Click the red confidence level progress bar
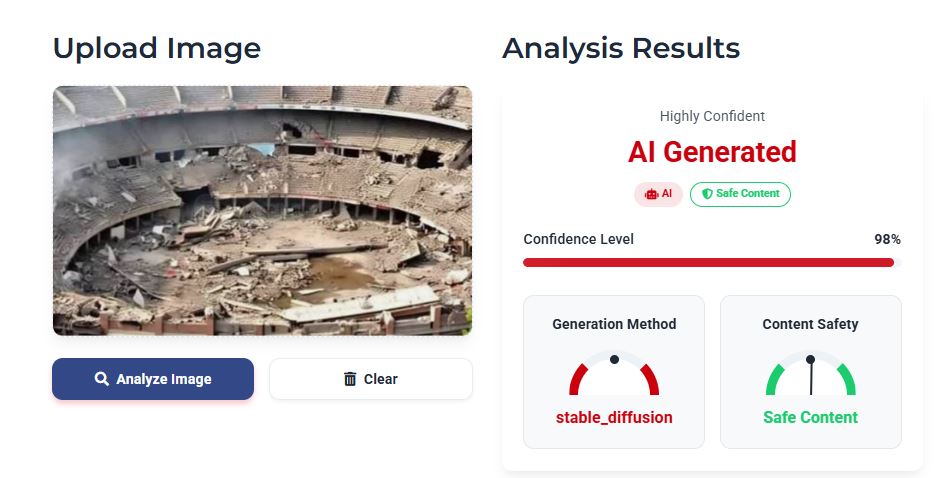Image resolution: width=946 pixels, height=478 pixels. click(x=708, y=262)
